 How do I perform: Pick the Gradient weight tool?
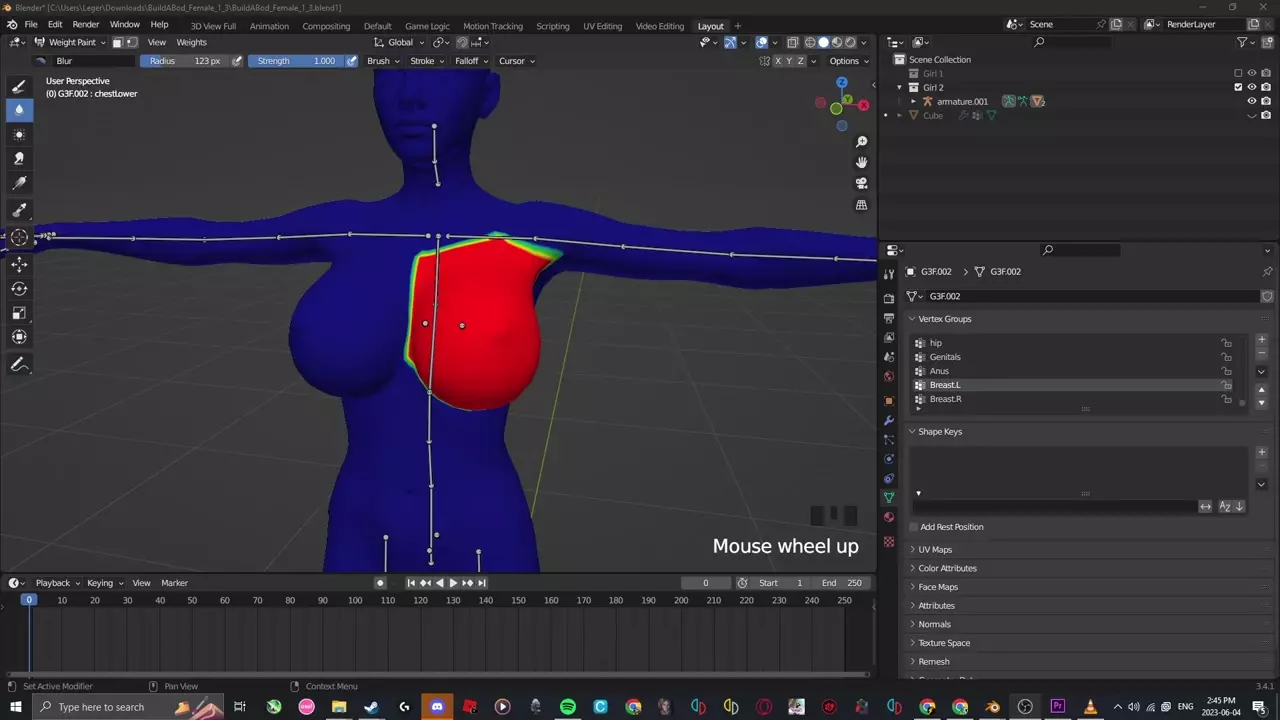19,183
